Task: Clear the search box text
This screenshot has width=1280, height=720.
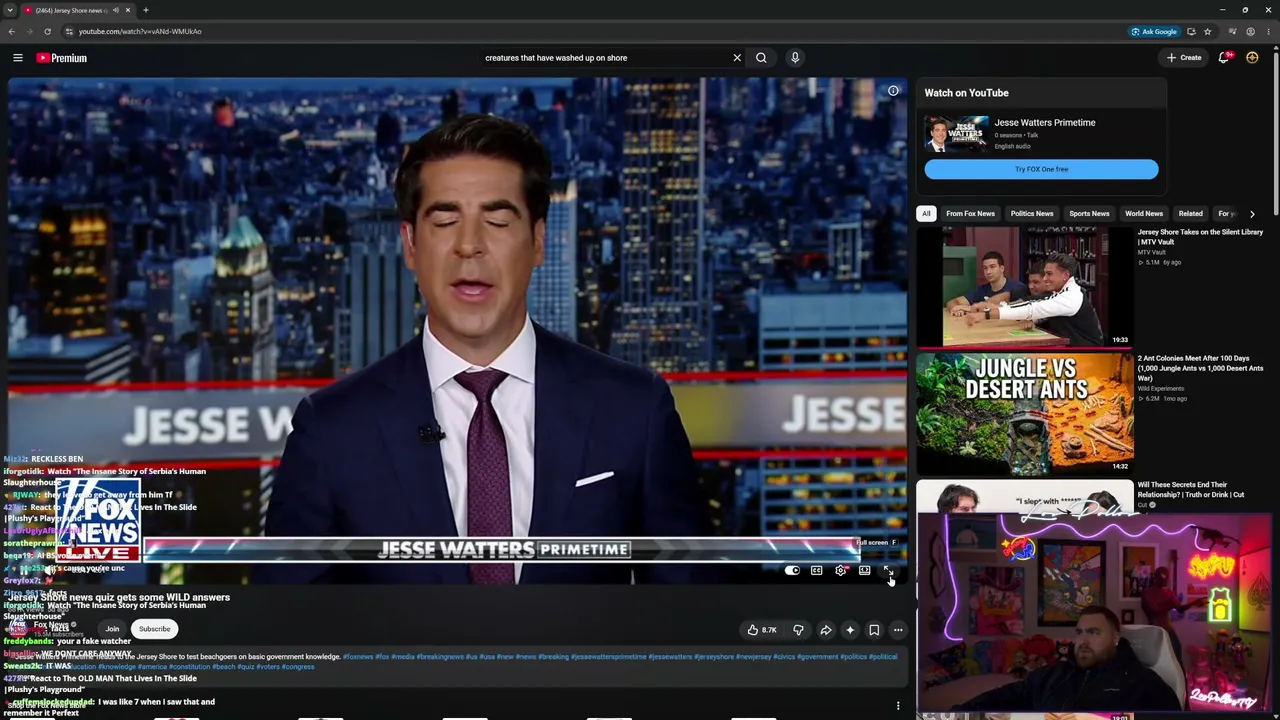Action: (737, 58)
